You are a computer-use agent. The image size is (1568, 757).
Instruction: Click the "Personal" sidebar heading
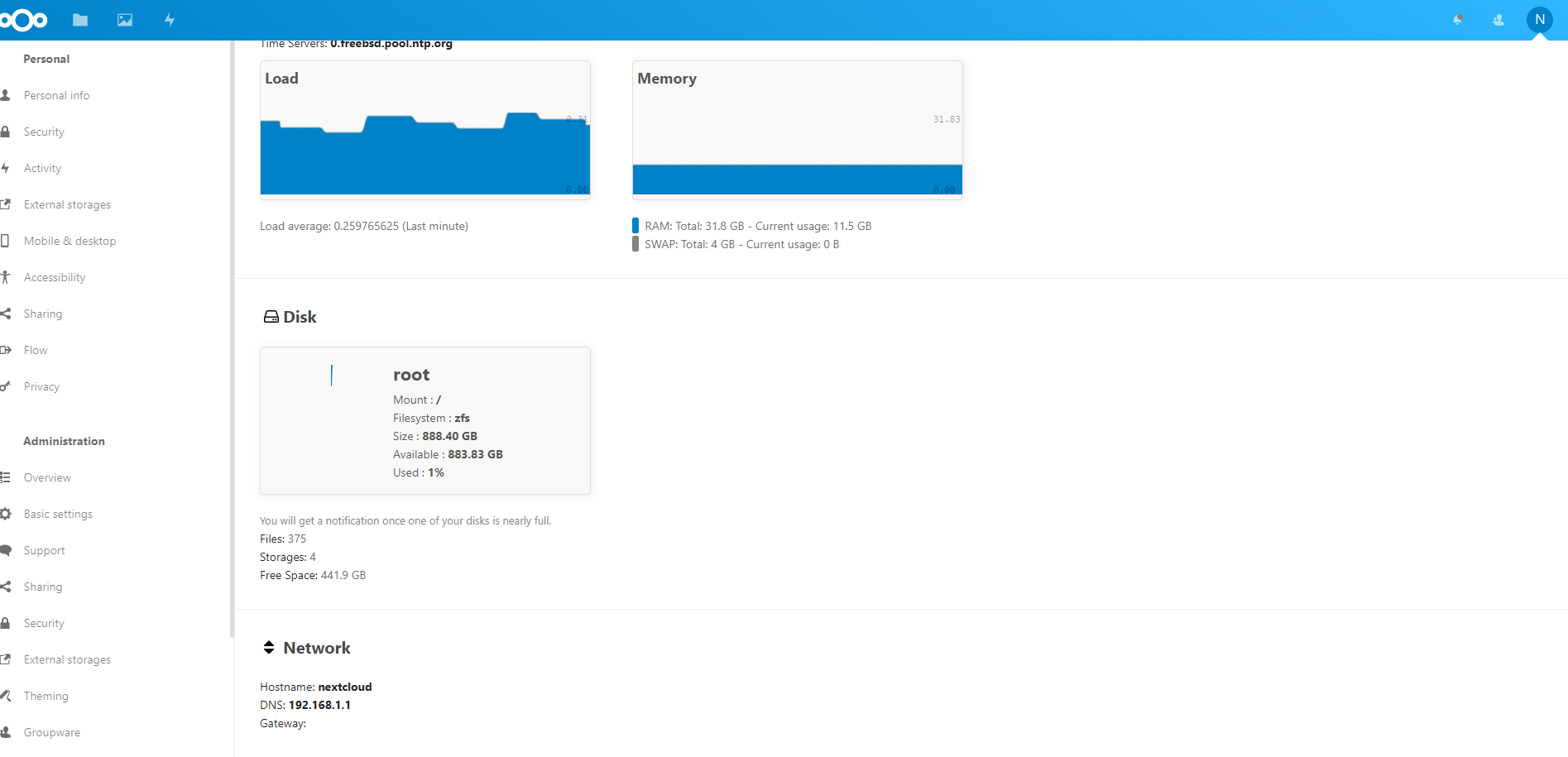pos(46,59)
